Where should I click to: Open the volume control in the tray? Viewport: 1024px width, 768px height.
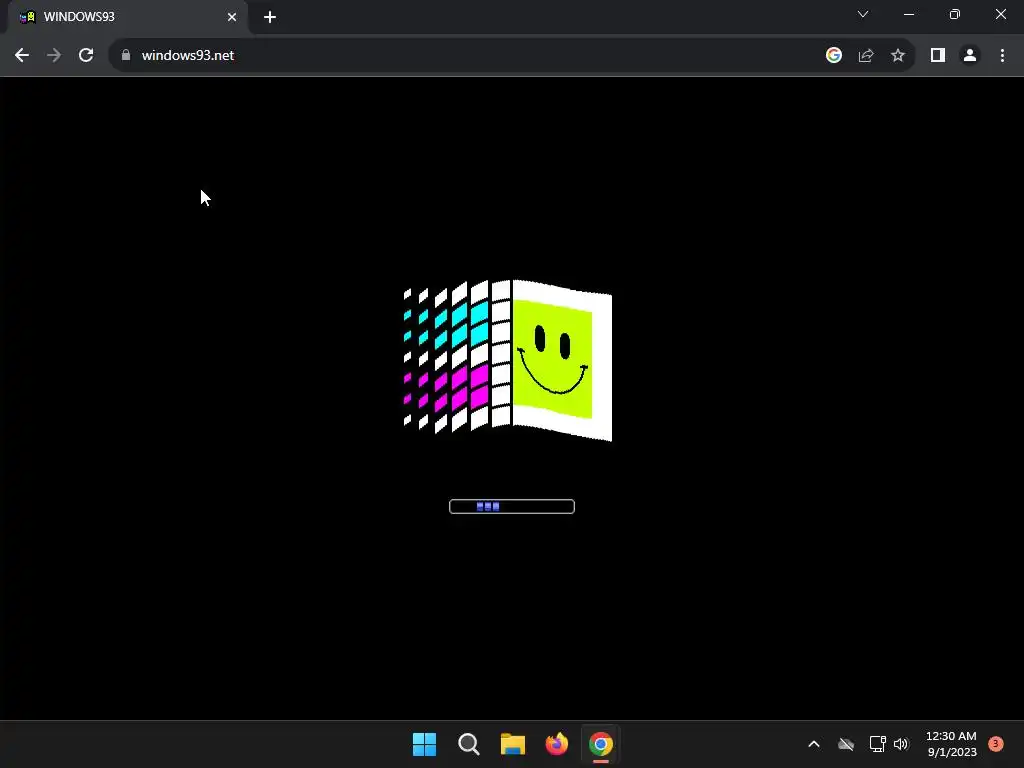[x=901, y=744]
